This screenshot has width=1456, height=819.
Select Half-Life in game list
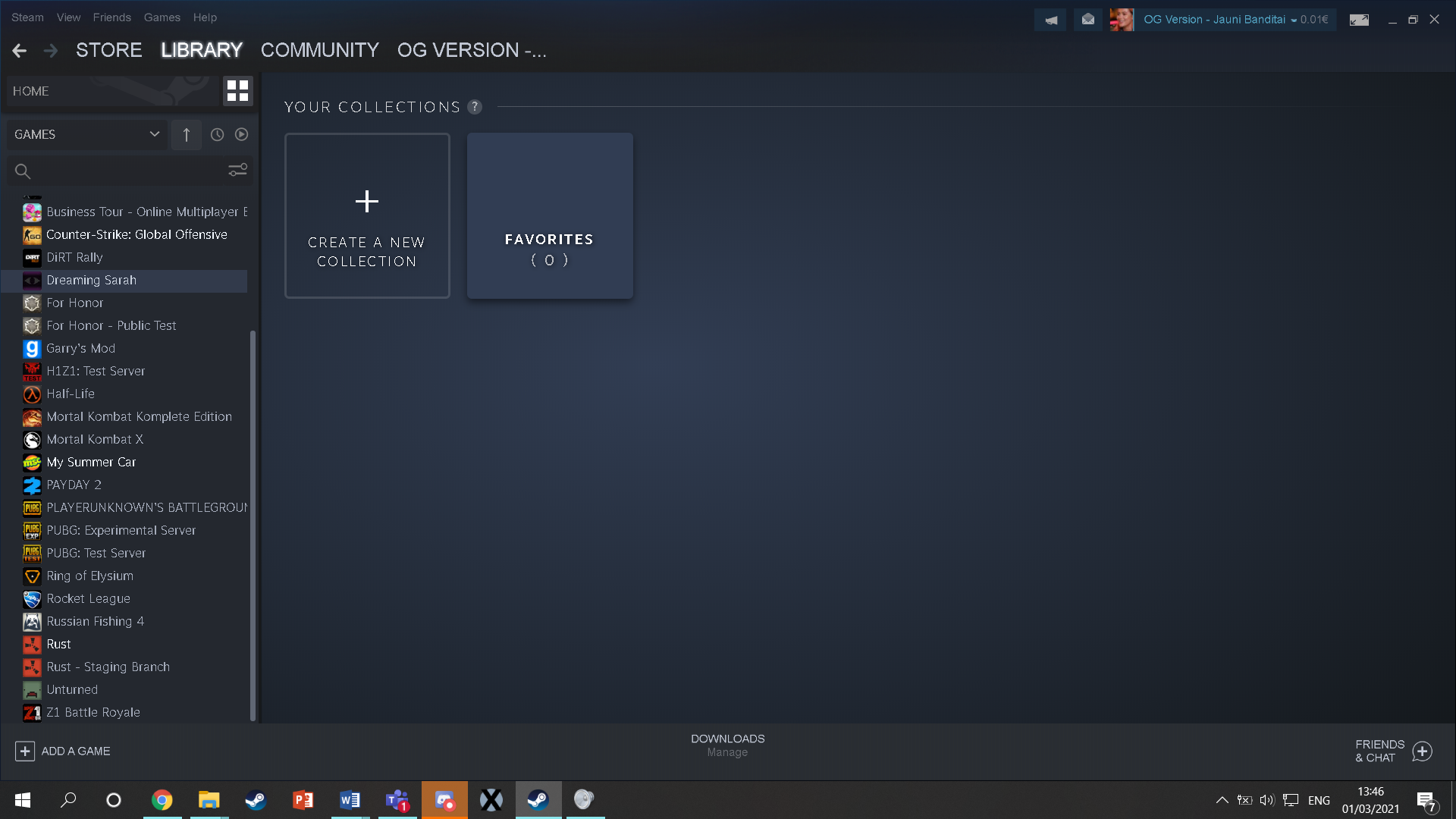71,394
